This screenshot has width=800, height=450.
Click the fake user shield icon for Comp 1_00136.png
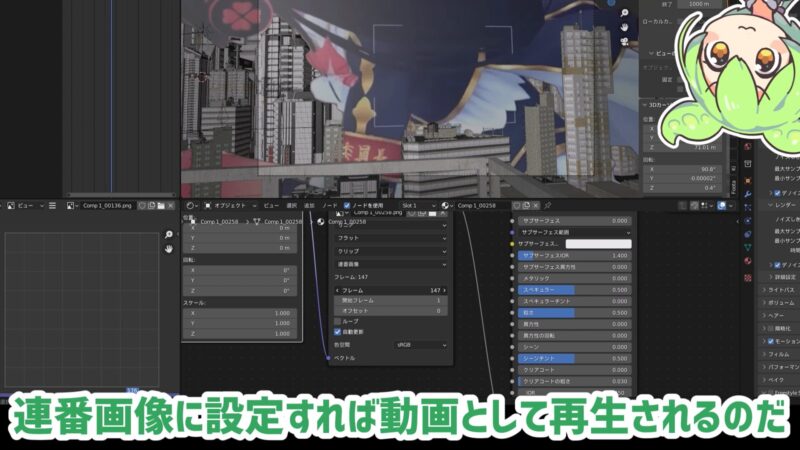point(142,206)
